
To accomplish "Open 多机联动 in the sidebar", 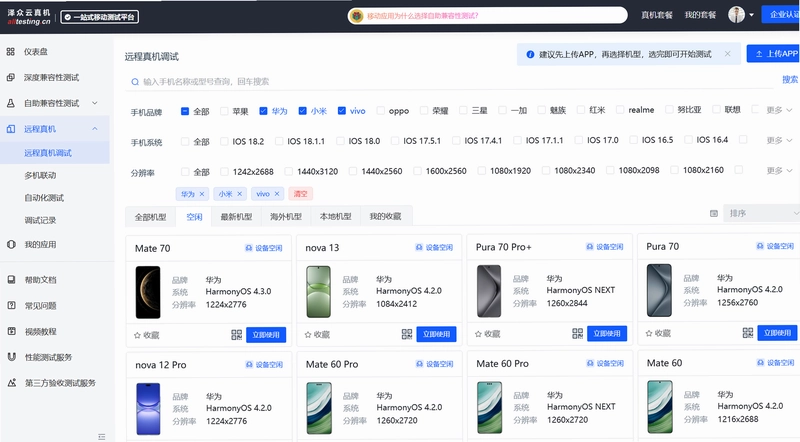I will pyautogui.click(x=40, y=175).
